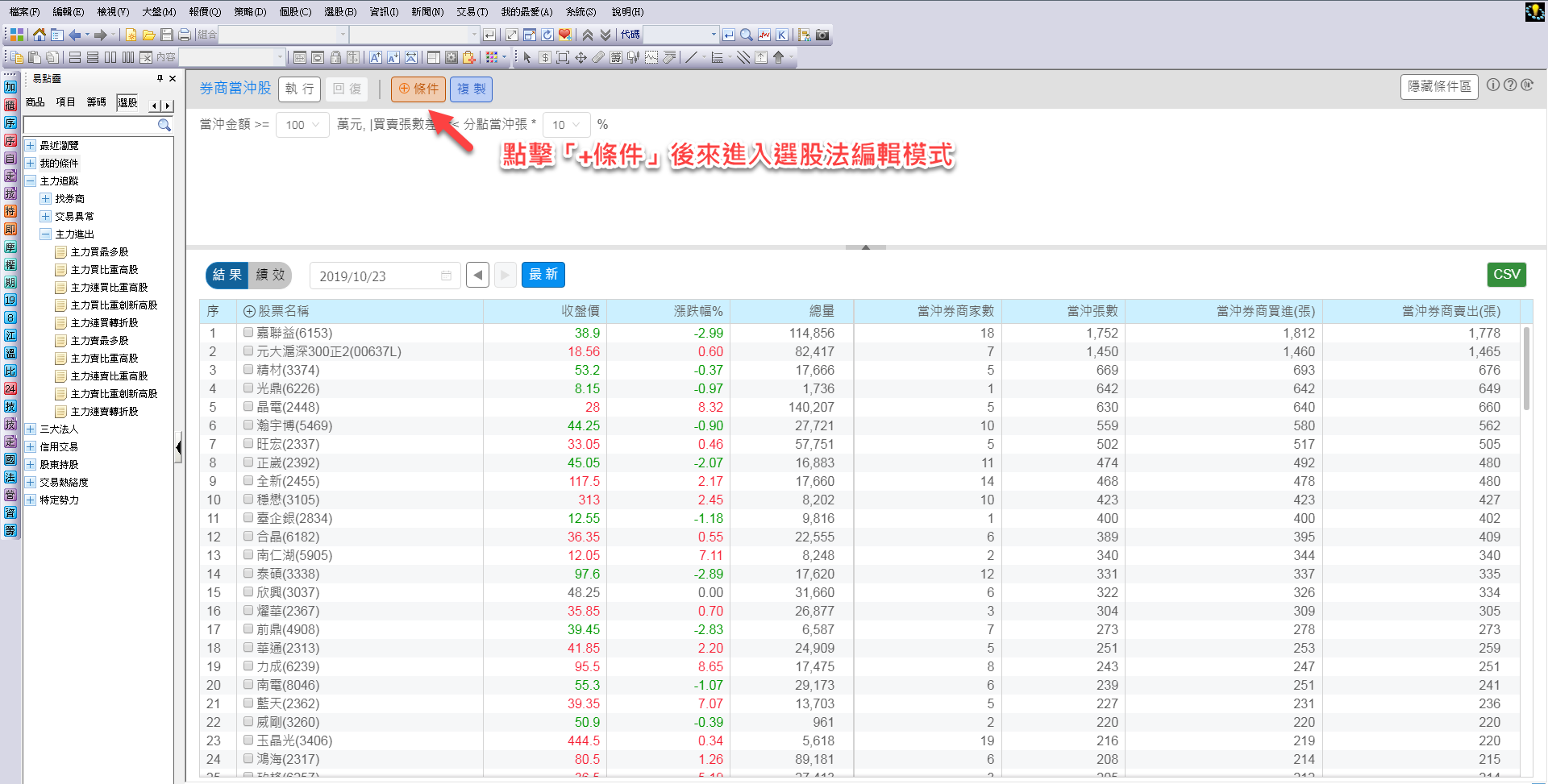The width and height of the screenshot is (1548, 784).
Task: Click the red heart favorites icon
Action: pyautogui.click(x=565, y=35)
